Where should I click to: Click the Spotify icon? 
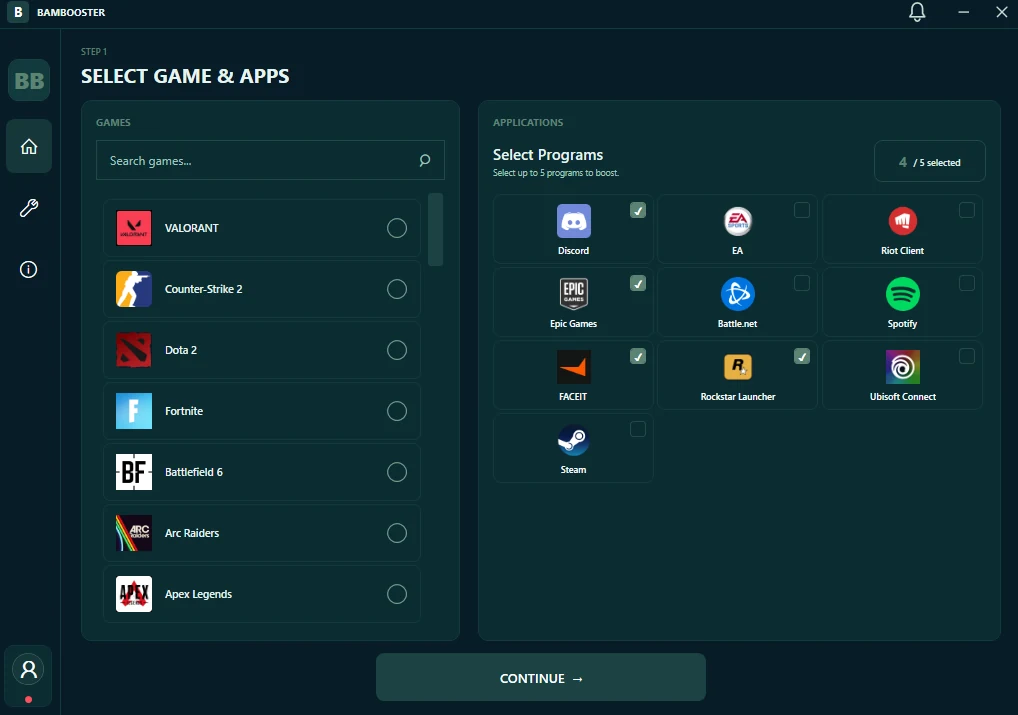click(902, 294)
